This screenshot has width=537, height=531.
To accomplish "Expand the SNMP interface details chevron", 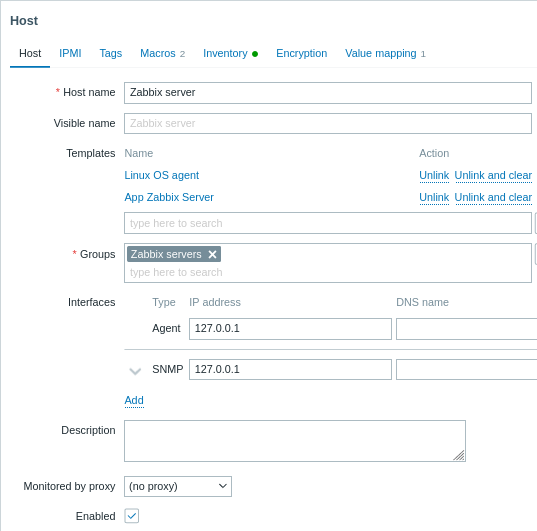I will pos(135,371).
